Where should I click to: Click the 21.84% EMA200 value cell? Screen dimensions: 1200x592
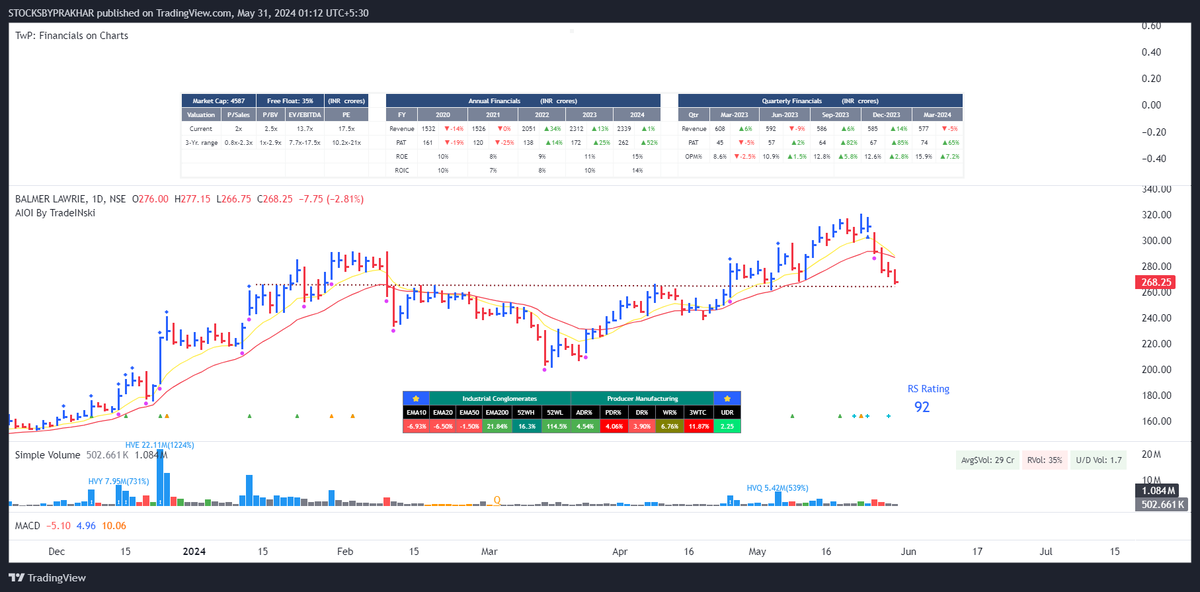tap(497, 425)
